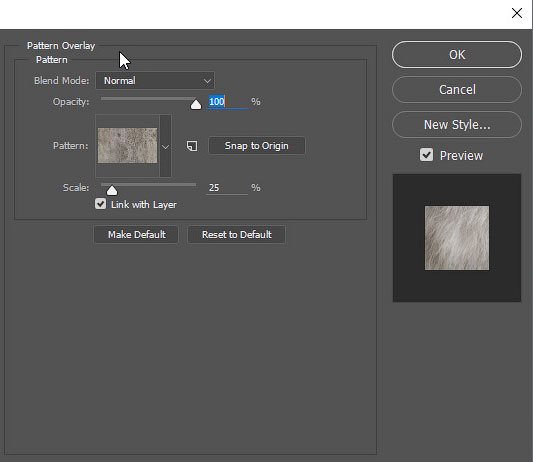Click the fur style preview thumbnail
The image size is (533, 462).
[457, 238]
